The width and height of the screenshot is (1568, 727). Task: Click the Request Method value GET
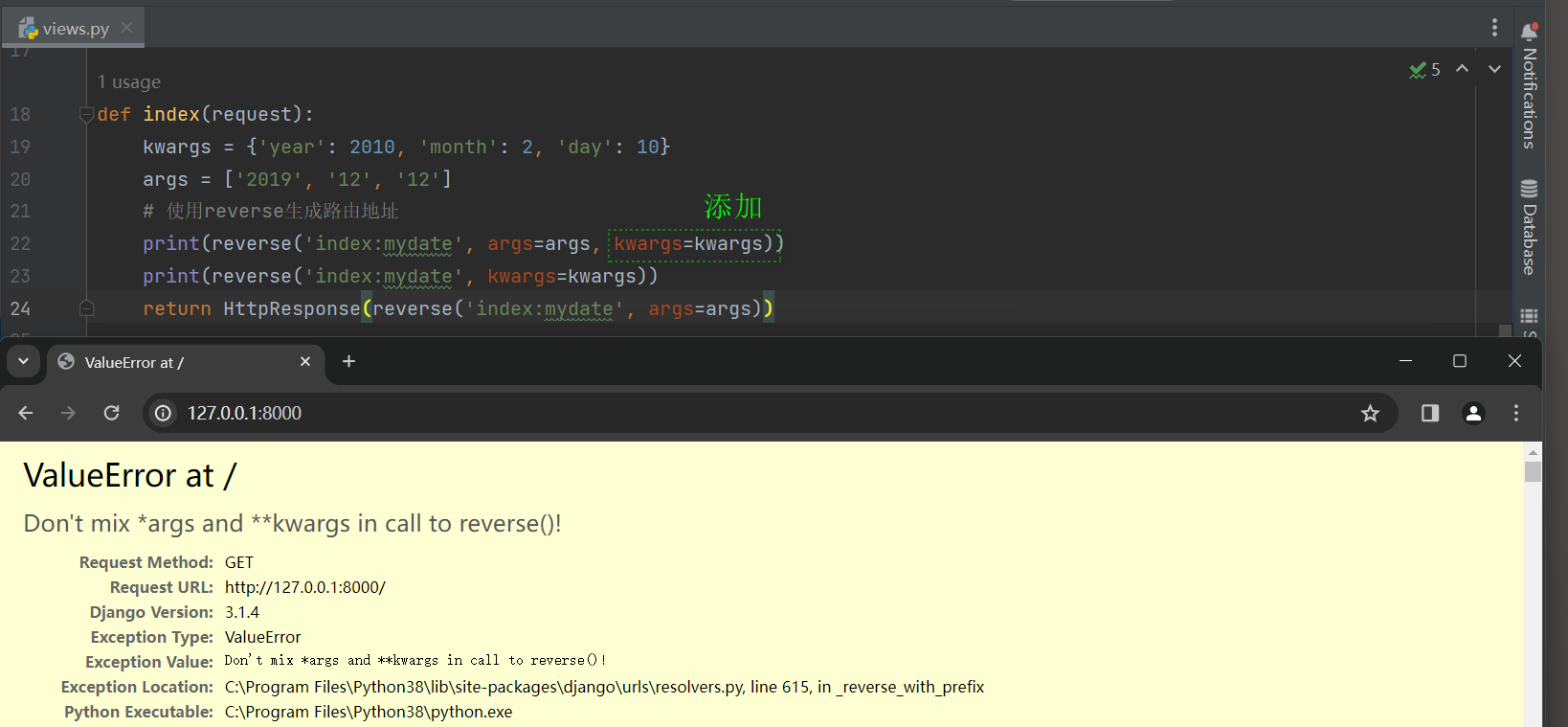[x=239, y=562]
